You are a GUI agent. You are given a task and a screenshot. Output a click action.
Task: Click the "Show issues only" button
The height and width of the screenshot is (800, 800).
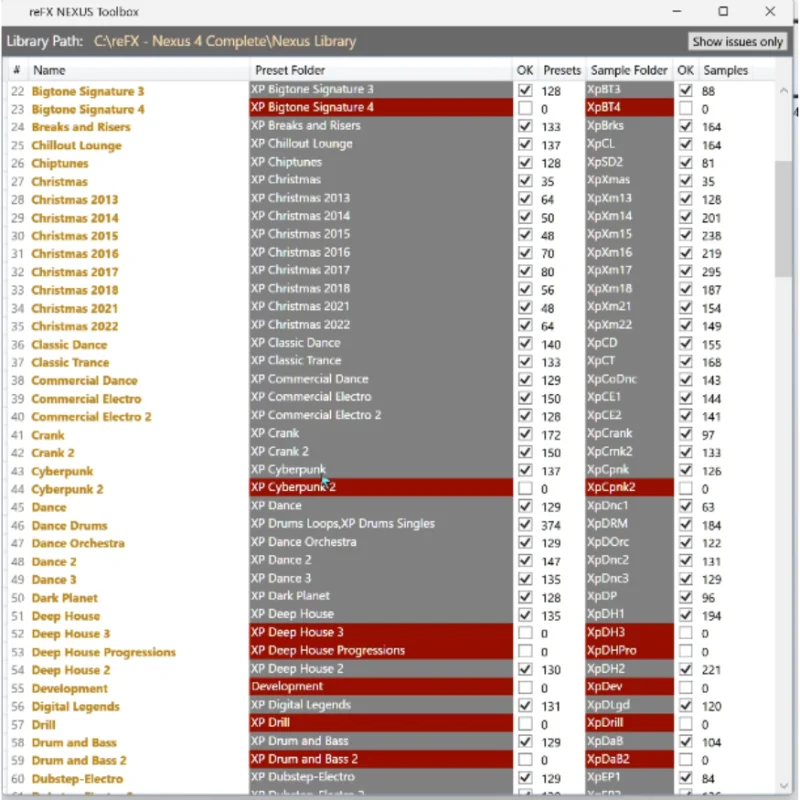(737, 42)
